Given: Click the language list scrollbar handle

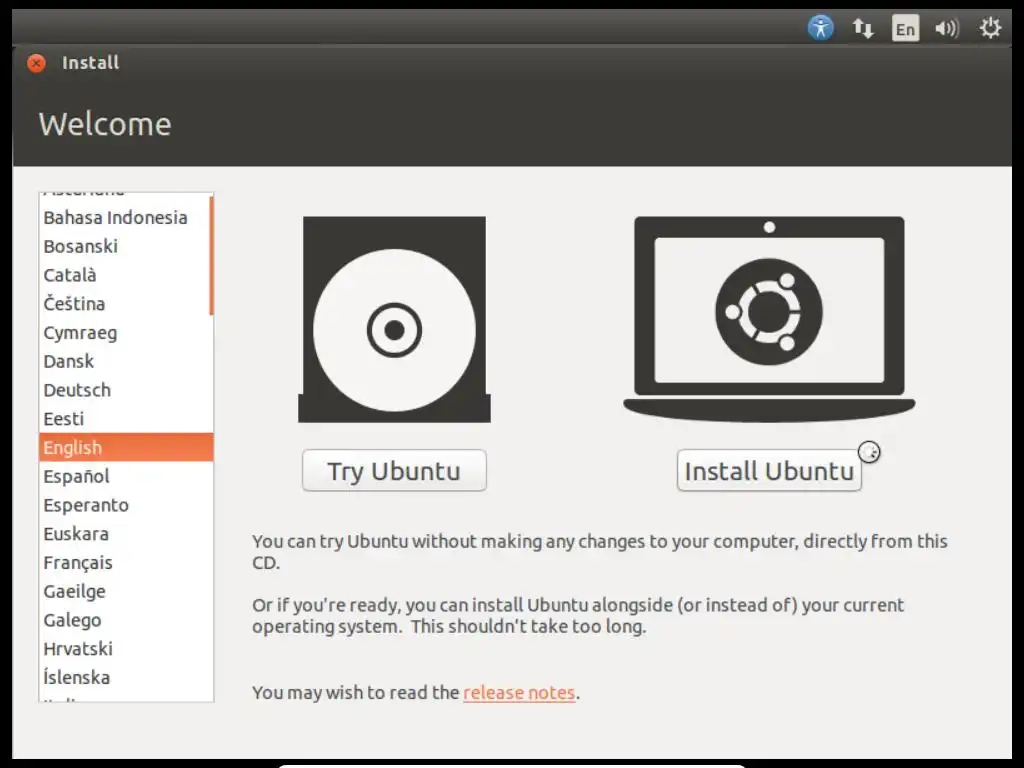Looking at the screenshot, I should [211, 255].
